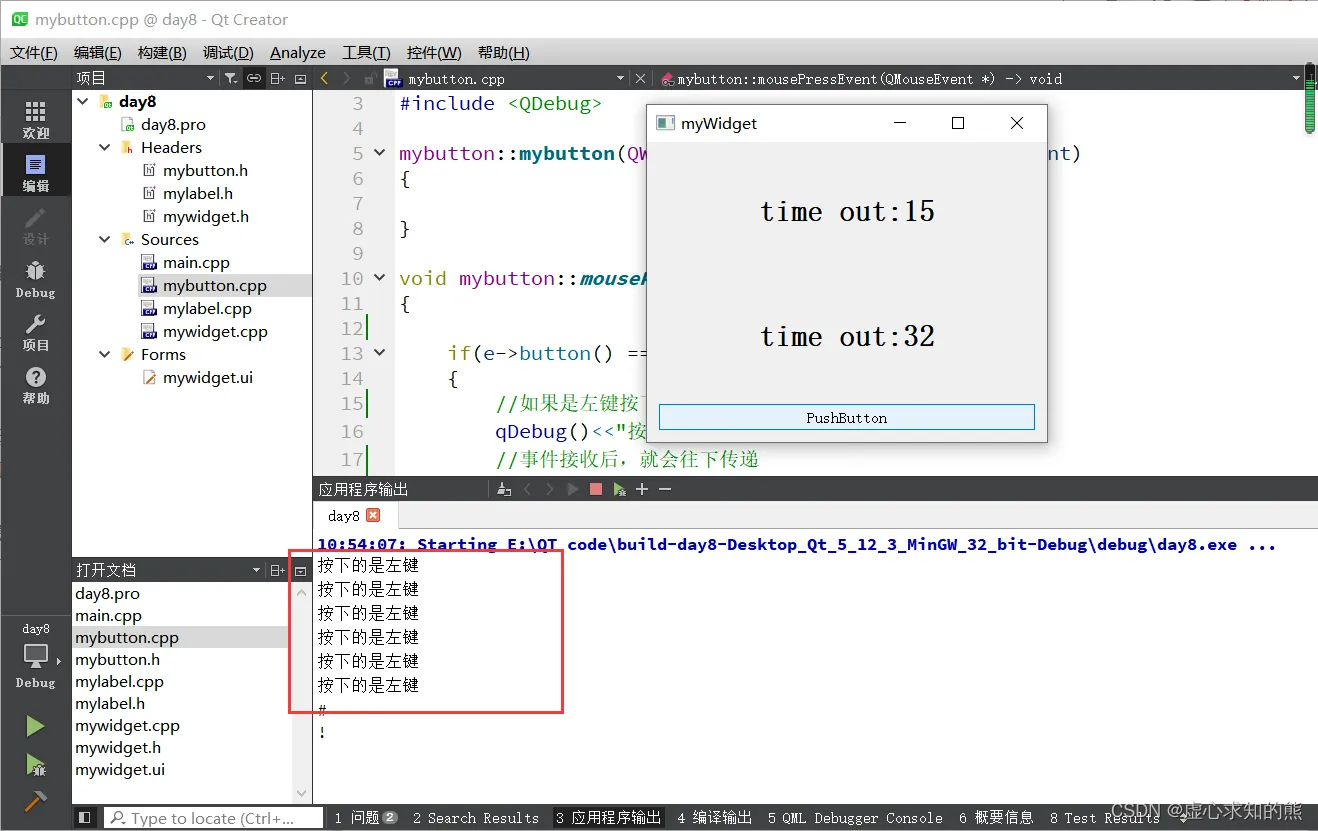Open the 项目 (Projects) mode in sidebar

[35, 332]
